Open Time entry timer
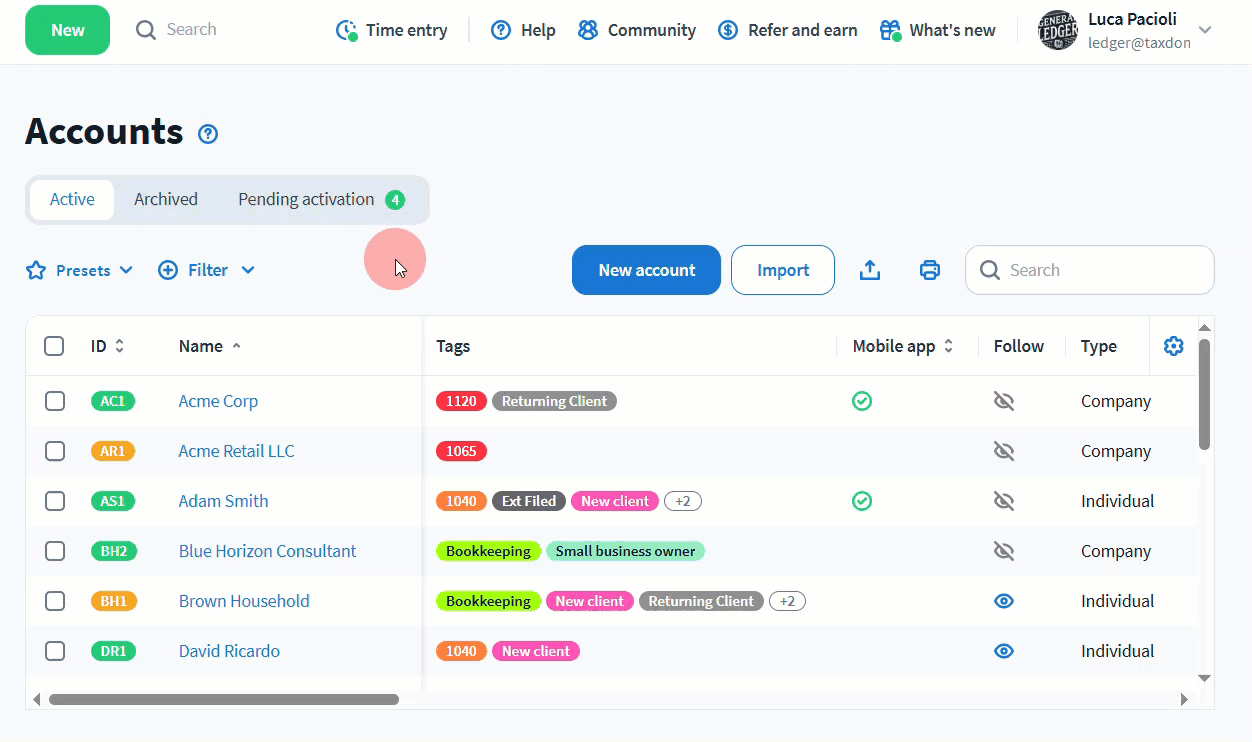The height and width of the screenshot is (742, 1252). coord(392,30)
